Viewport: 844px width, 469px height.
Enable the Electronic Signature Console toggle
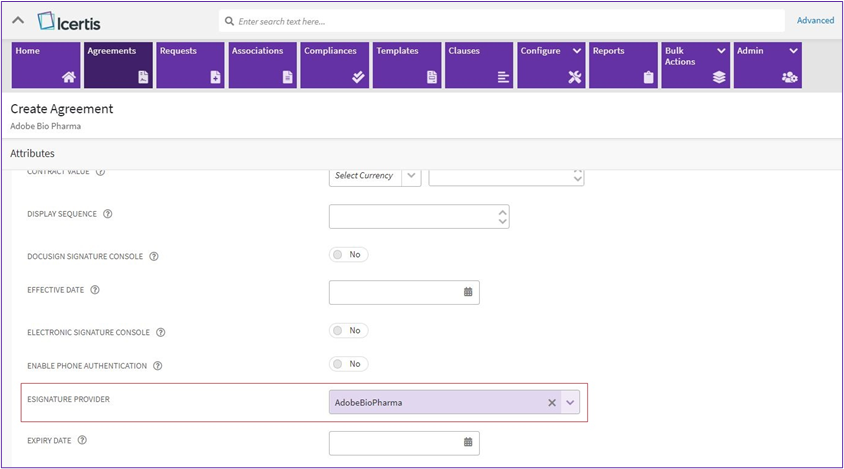tap(348, 331)
